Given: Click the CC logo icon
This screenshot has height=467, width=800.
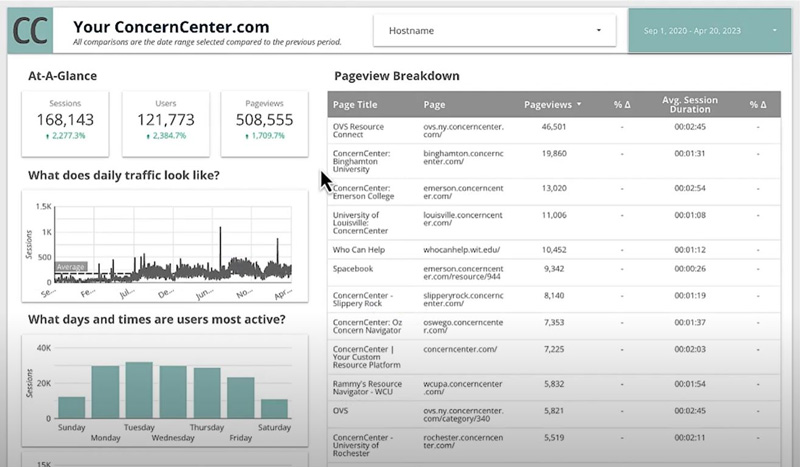Looking at the screenshot, I should (30, 30).
